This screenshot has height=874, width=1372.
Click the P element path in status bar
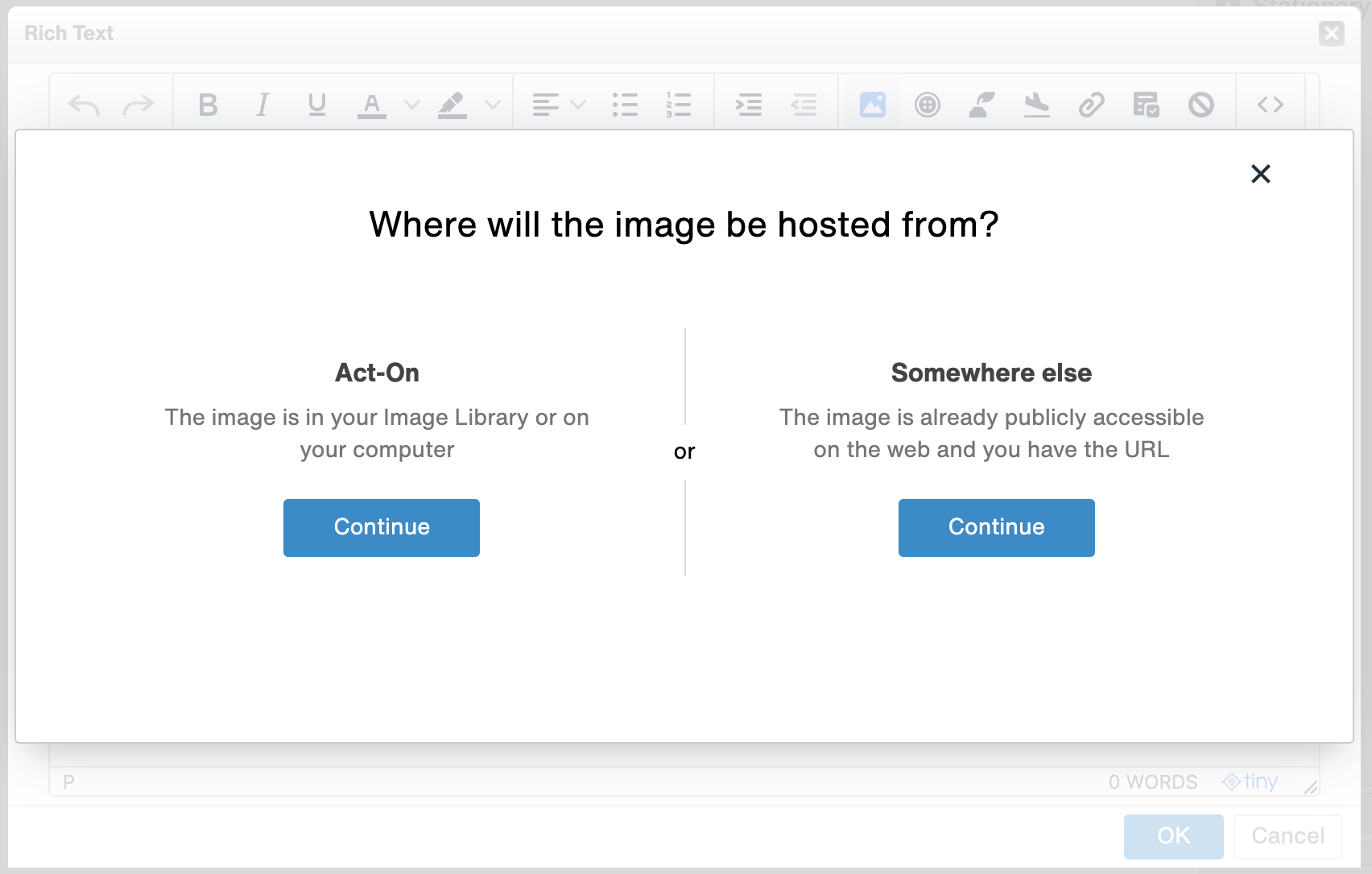(x=69, y=782)
